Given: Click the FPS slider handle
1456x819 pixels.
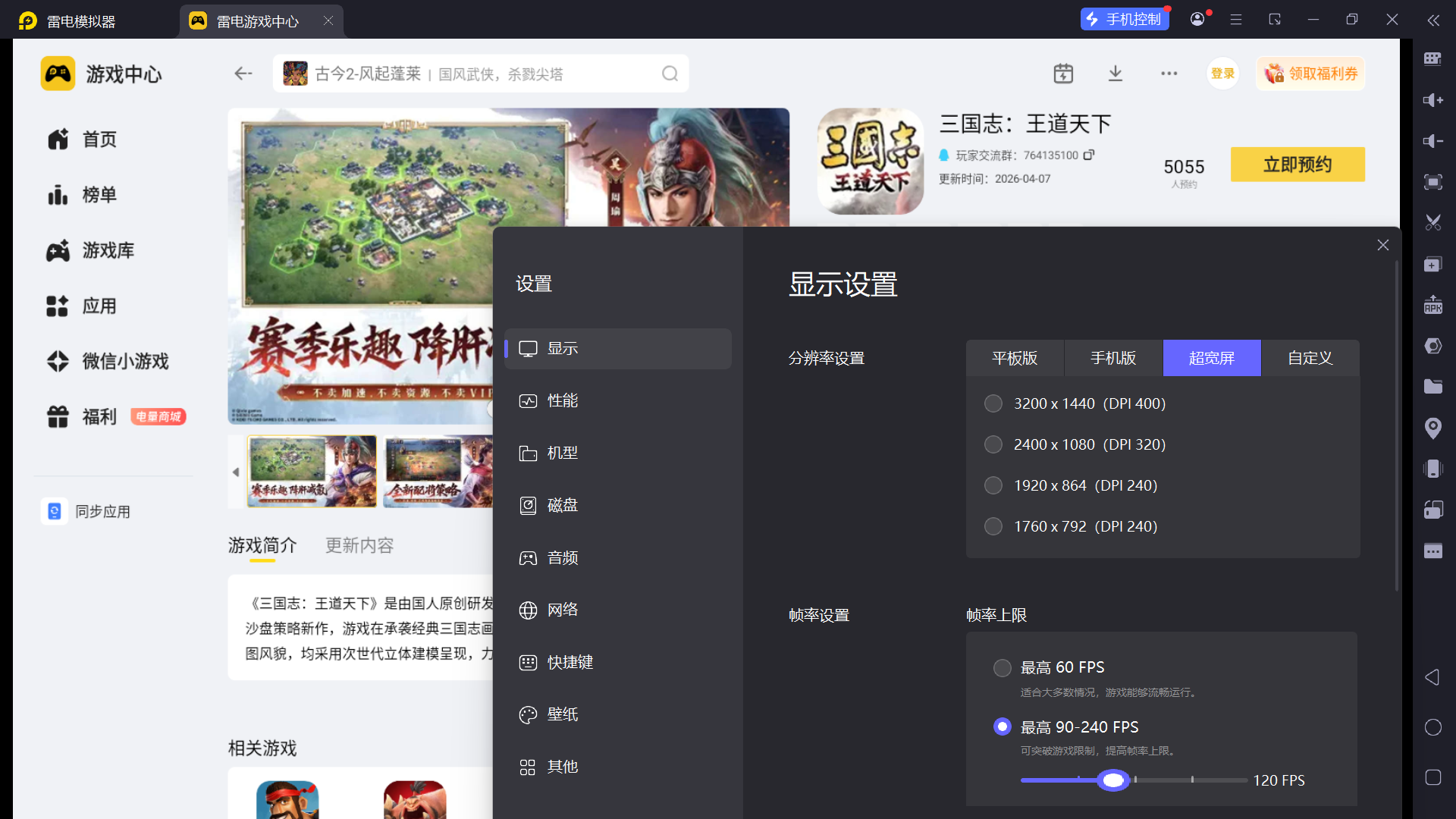Looking at the screenshot, I should [x=1113, y=780].
